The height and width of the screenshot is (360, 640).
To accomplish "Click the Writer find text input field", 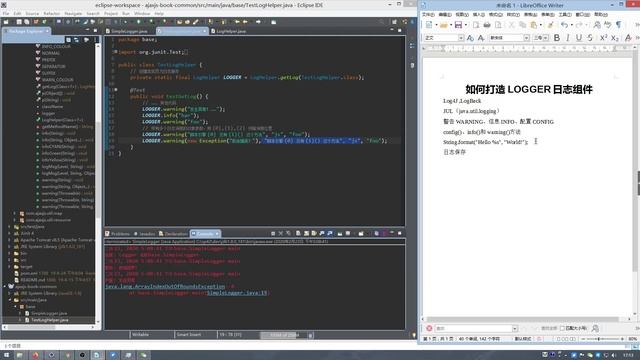I will [x=473, y=328].
